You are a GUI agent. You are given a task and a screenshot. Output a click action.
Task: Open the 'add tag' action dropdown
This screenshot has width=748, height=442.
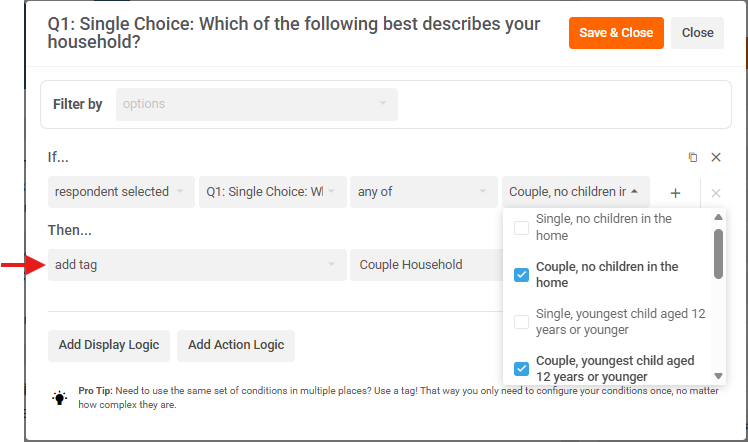click(194, 265)
